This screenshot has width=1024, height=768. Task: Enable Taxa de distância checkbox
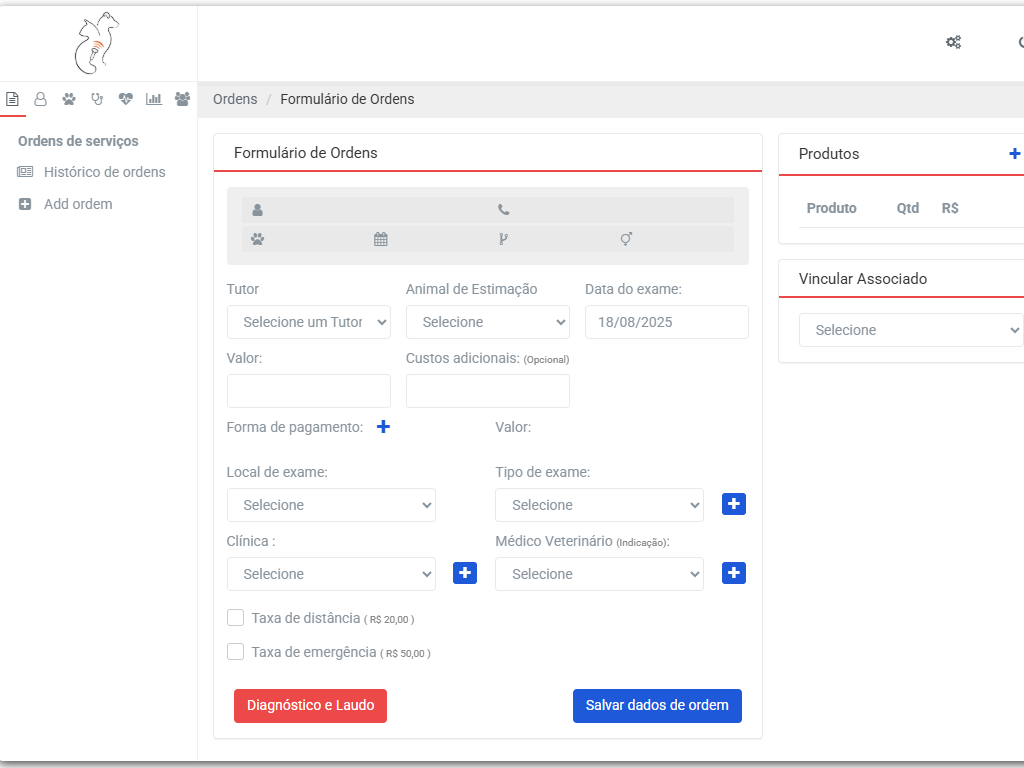click(236, 618)
